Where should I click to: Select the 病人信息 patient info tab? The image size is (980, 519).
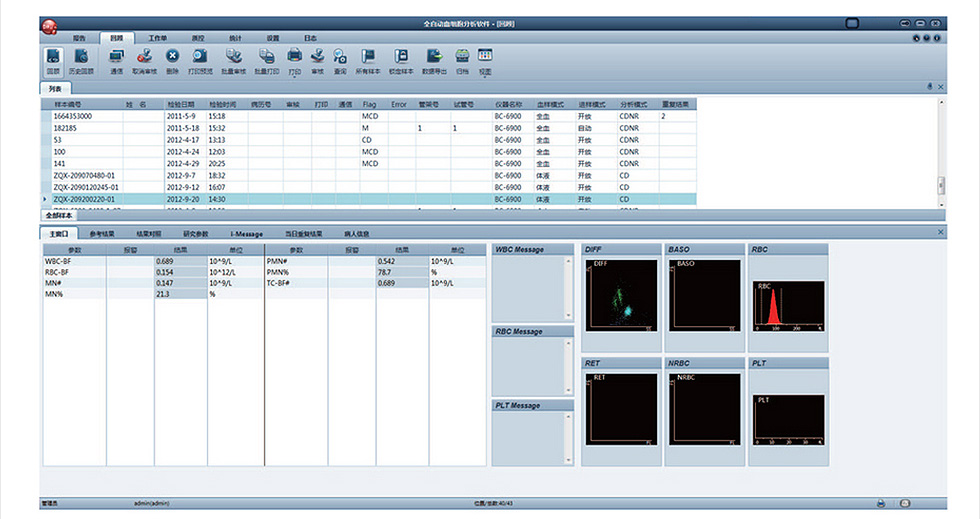tap(357, 234)
